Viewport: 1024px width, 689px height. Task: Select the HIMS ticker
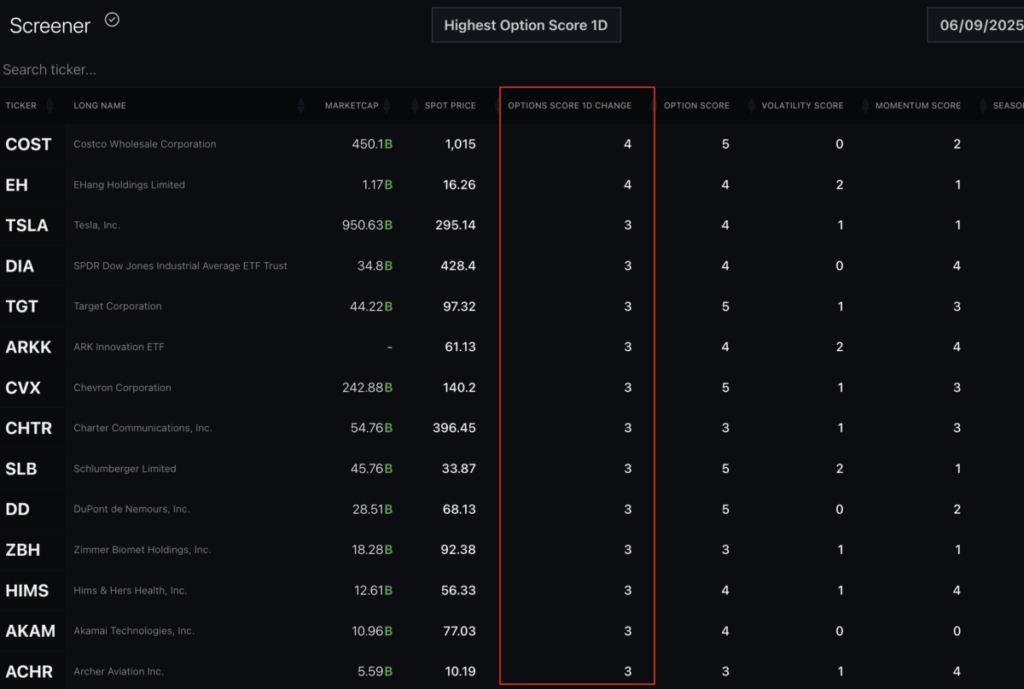point(29,590)
